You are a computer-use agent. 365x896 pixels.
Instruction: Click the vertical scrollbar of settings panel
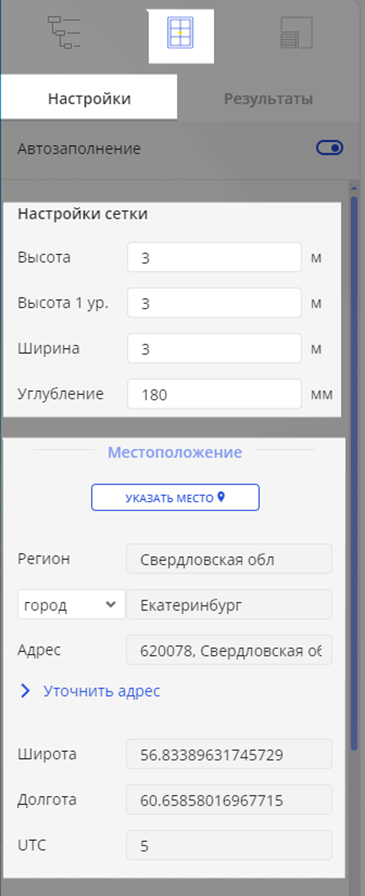point(354,474)
